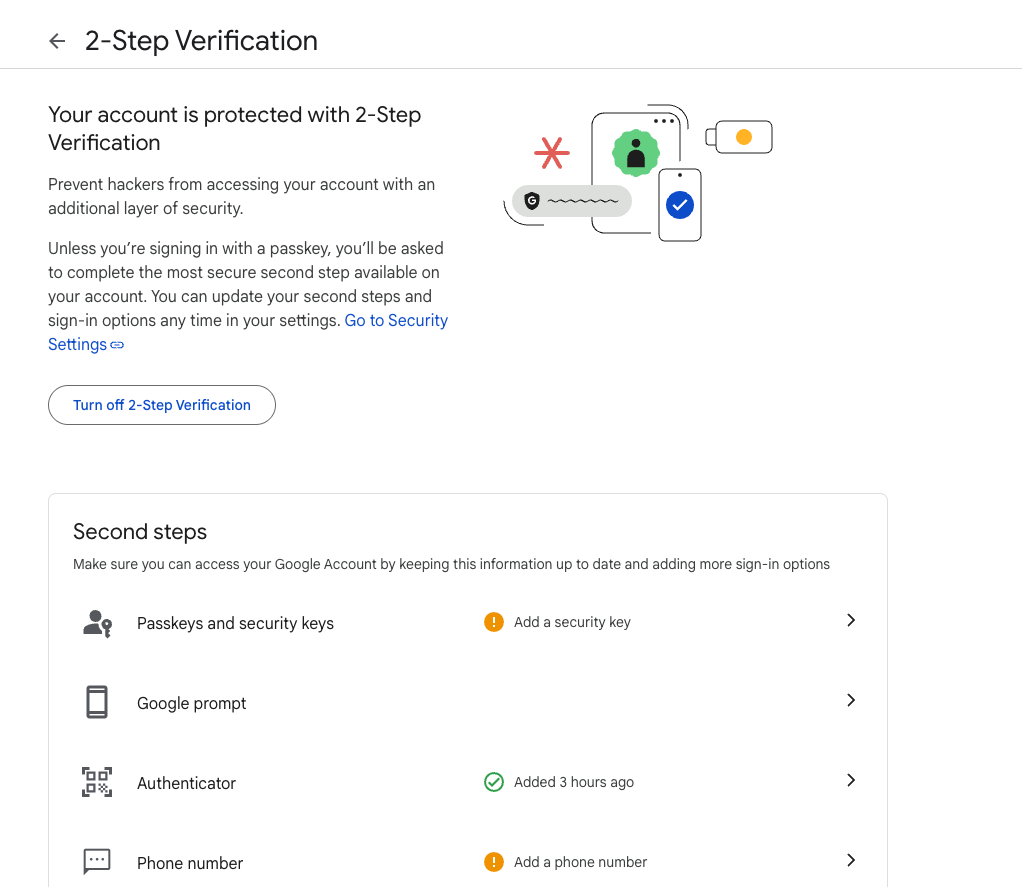Click the Added 3 hours ago status
Viewport: 1022px width, 887px height.
[574, 782]
